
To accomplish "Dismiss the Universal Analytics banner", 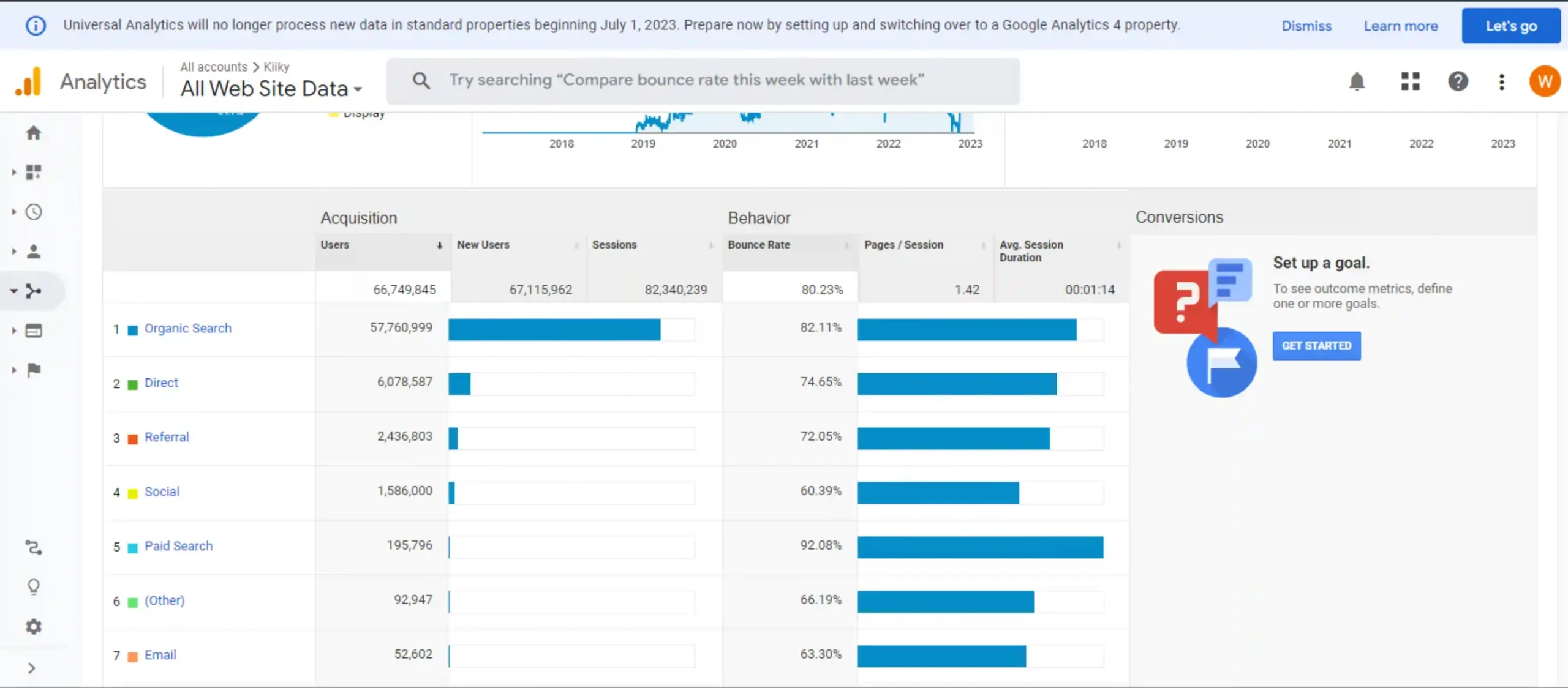I will [1306, 26].
